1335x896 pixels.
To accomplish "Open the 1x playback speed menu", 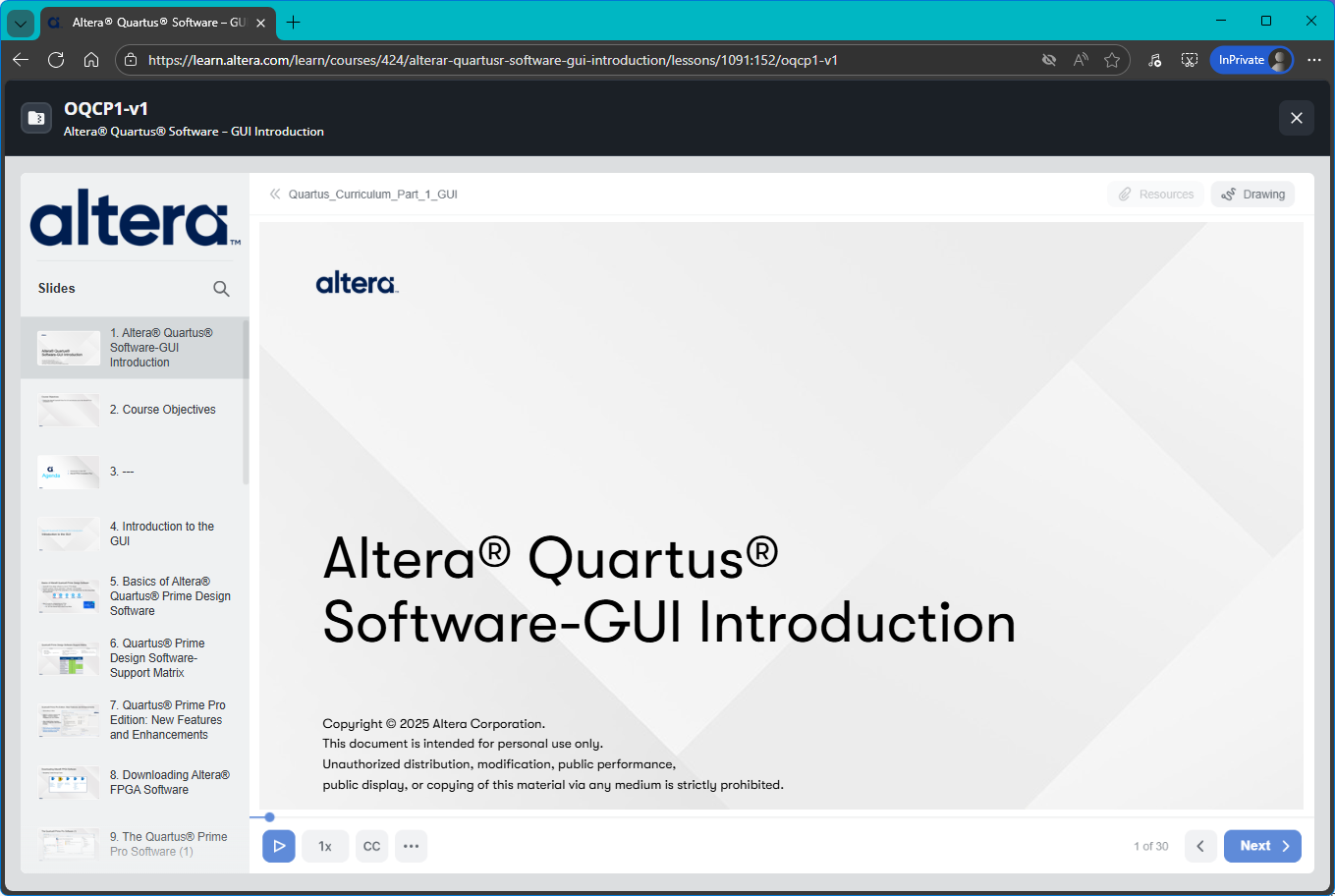I will pyautogui.click(x=325, y=846).
